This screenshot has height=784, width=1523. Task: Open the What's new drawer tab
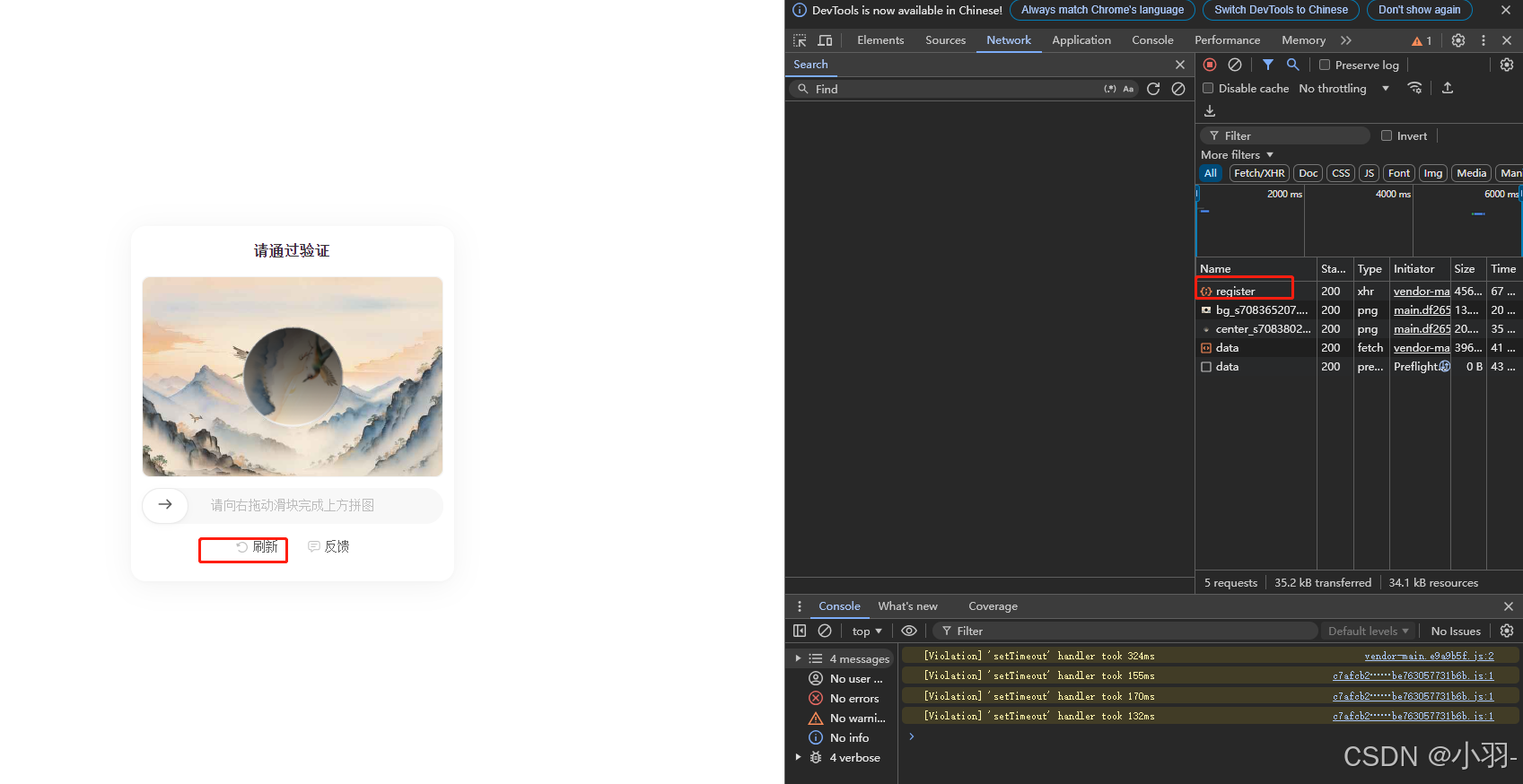click(x=907, y=606)
